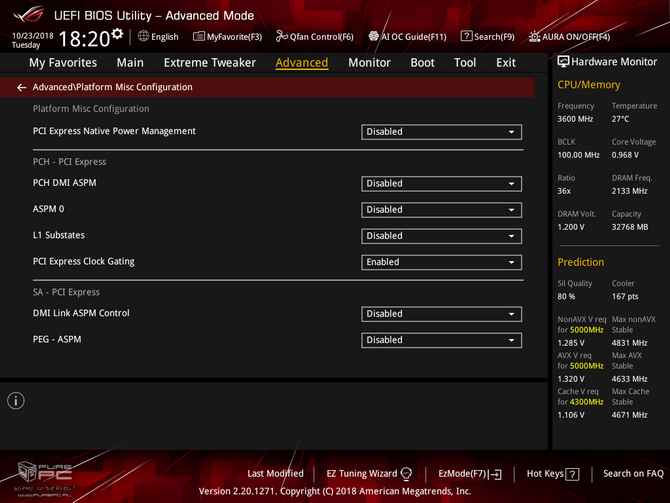The image size is (670, 503).
Task: Open the PEG - ASPM dropdown
Action: [441, 340]
